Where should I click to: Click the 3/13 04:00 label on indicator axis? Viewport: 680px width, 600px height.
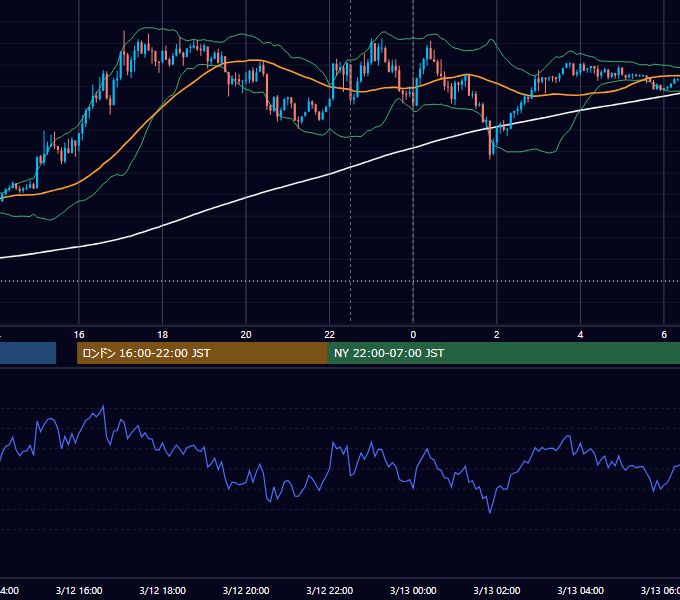coord(580,590)
